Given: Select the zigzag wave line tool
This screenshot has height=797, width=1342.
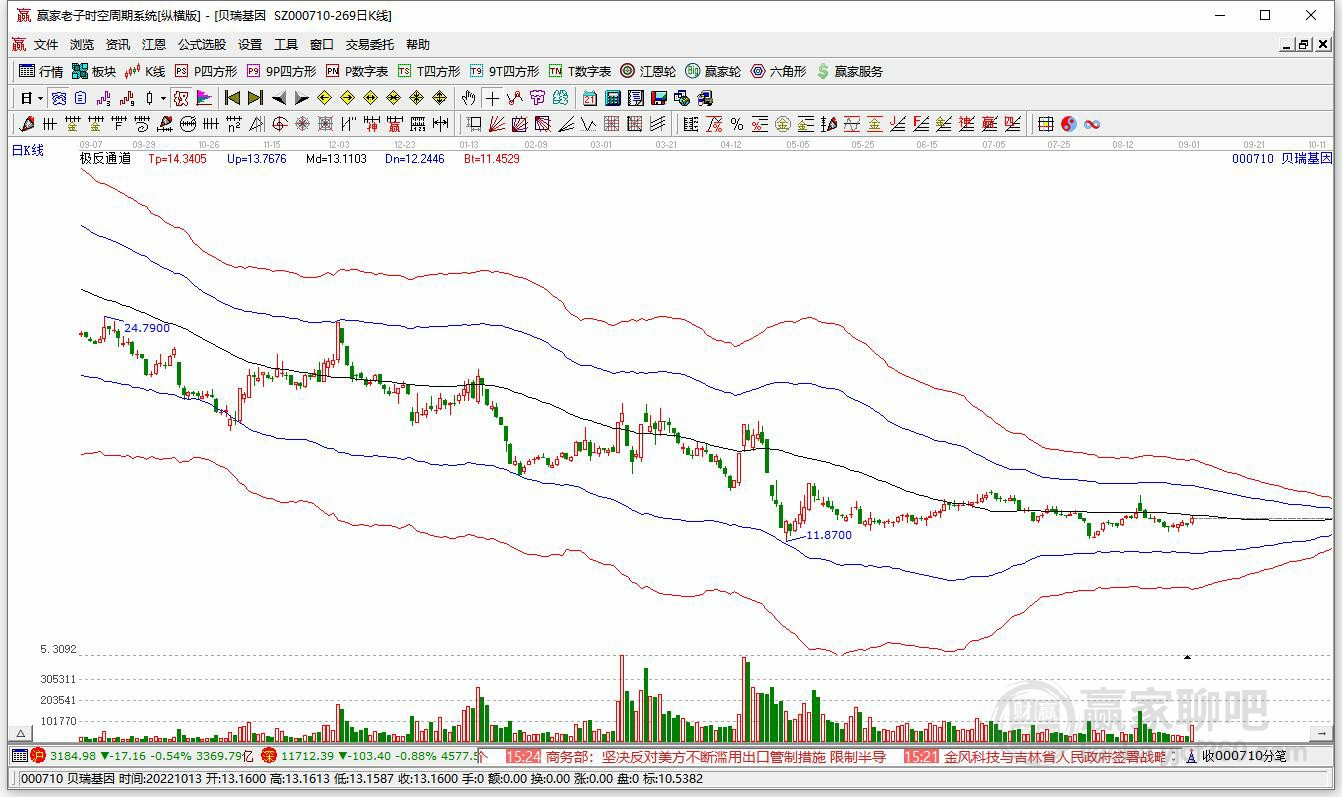Looking at the screenshot, I should coord(588,124).
